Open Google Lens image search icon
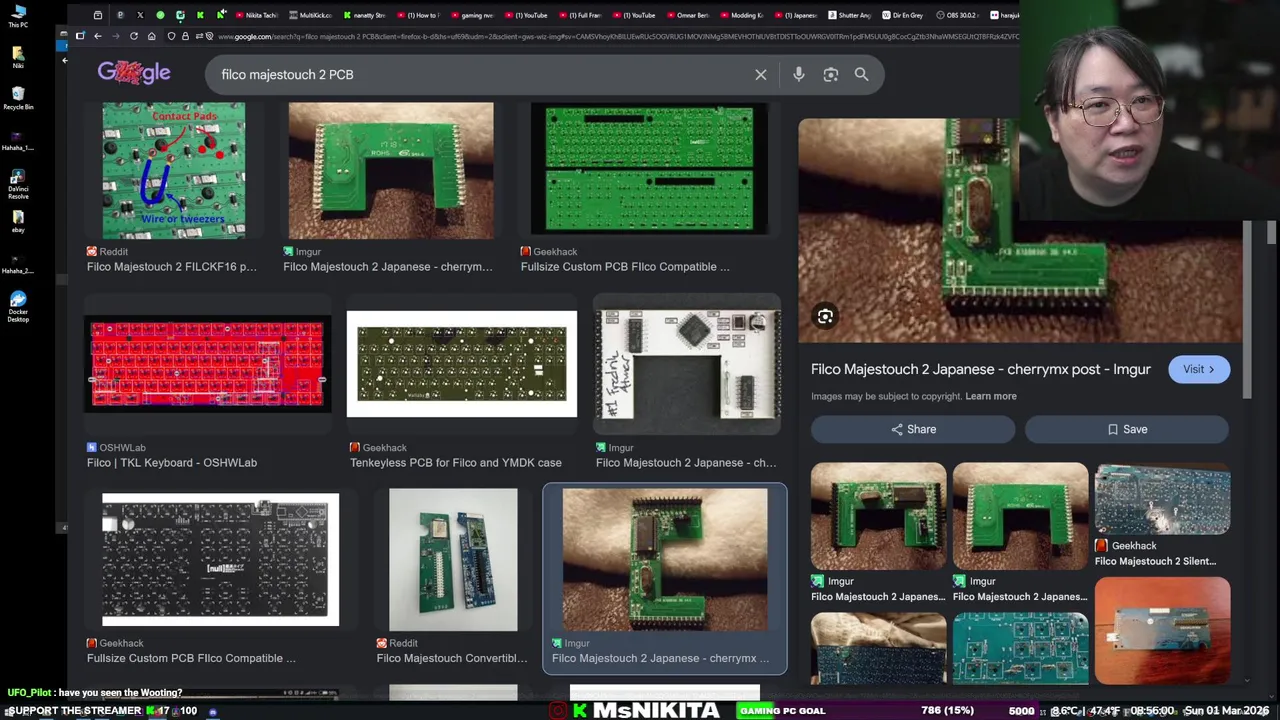Image resolution: width=1280 pixels, height=720 pixels. pyautogui.click(x=830, y=74)
